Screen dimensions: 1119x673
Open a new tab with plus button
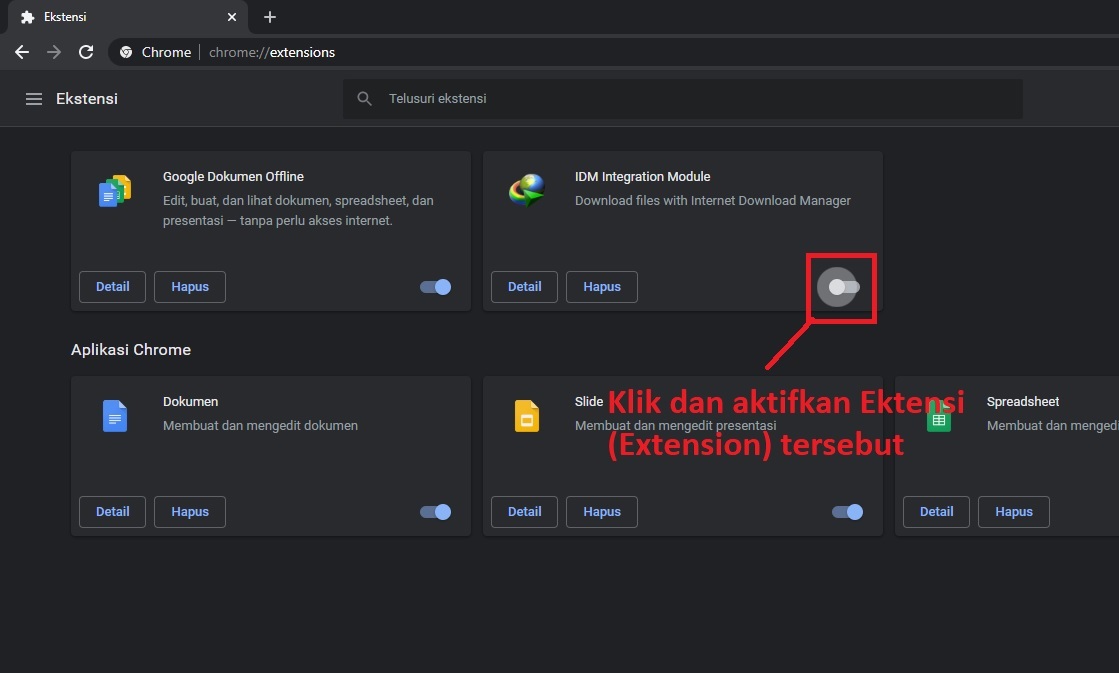[x=270, y=17]
